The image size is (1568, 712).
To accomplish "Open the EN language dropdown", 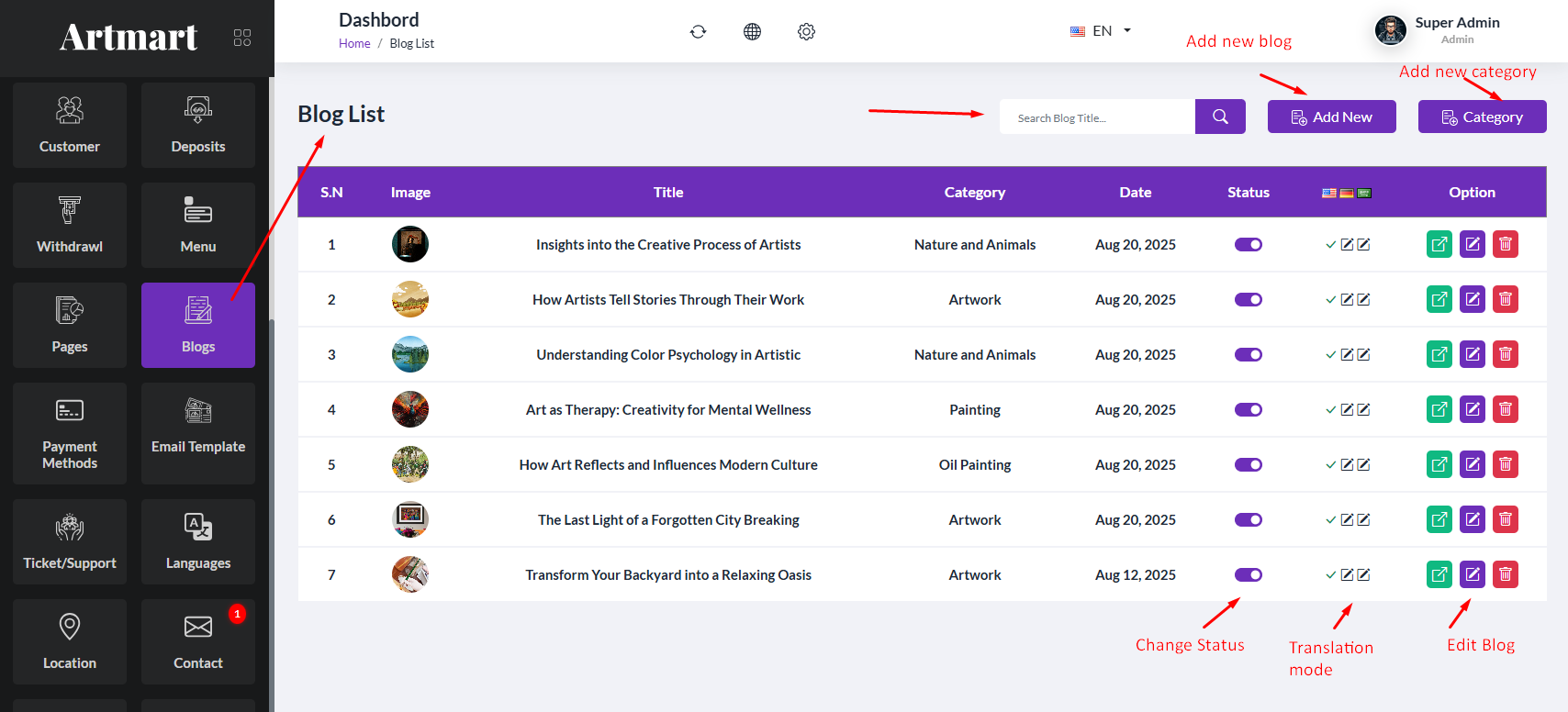I will click(1101, 31).
